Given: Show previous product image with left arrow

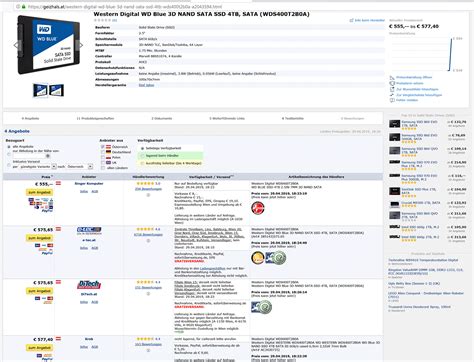Looking at the screenshot, I should point(16,45).
